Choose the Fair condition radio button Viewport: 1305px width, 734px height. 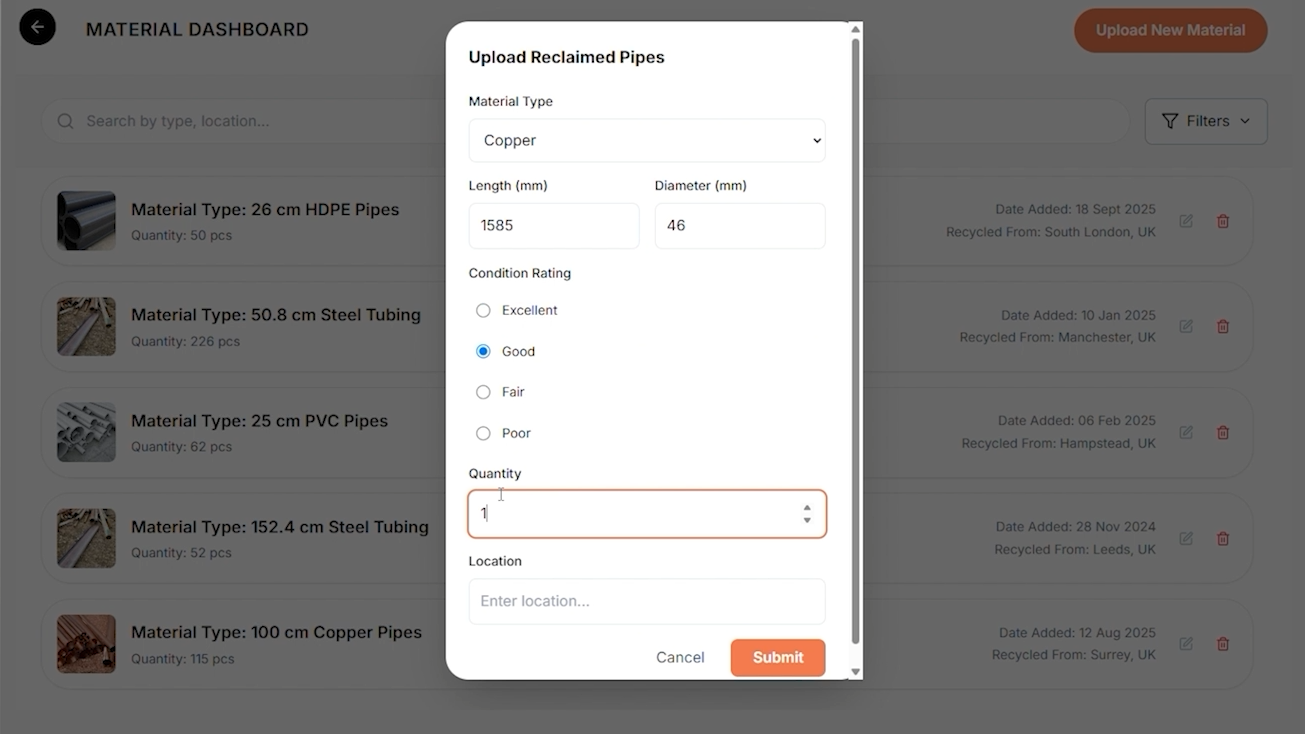pos(483,392)
